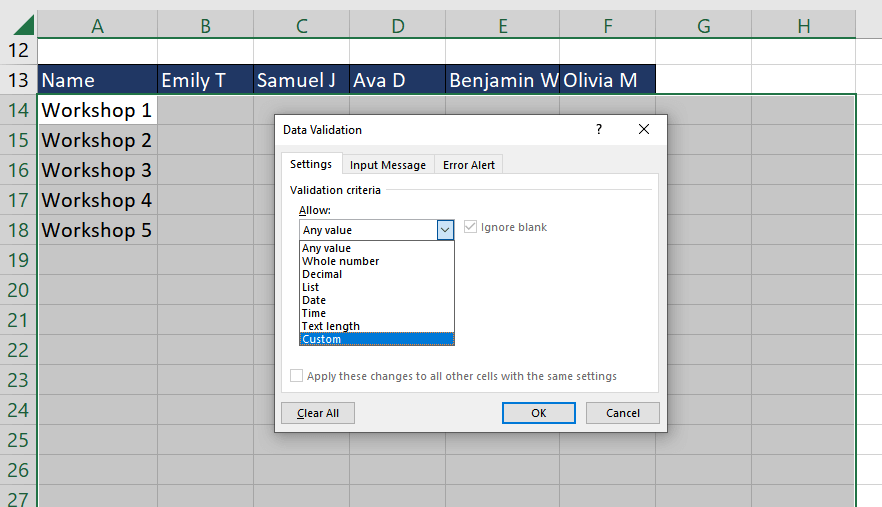
Task: Click the Workshop 3 cell
Action: tap(97, 170)
